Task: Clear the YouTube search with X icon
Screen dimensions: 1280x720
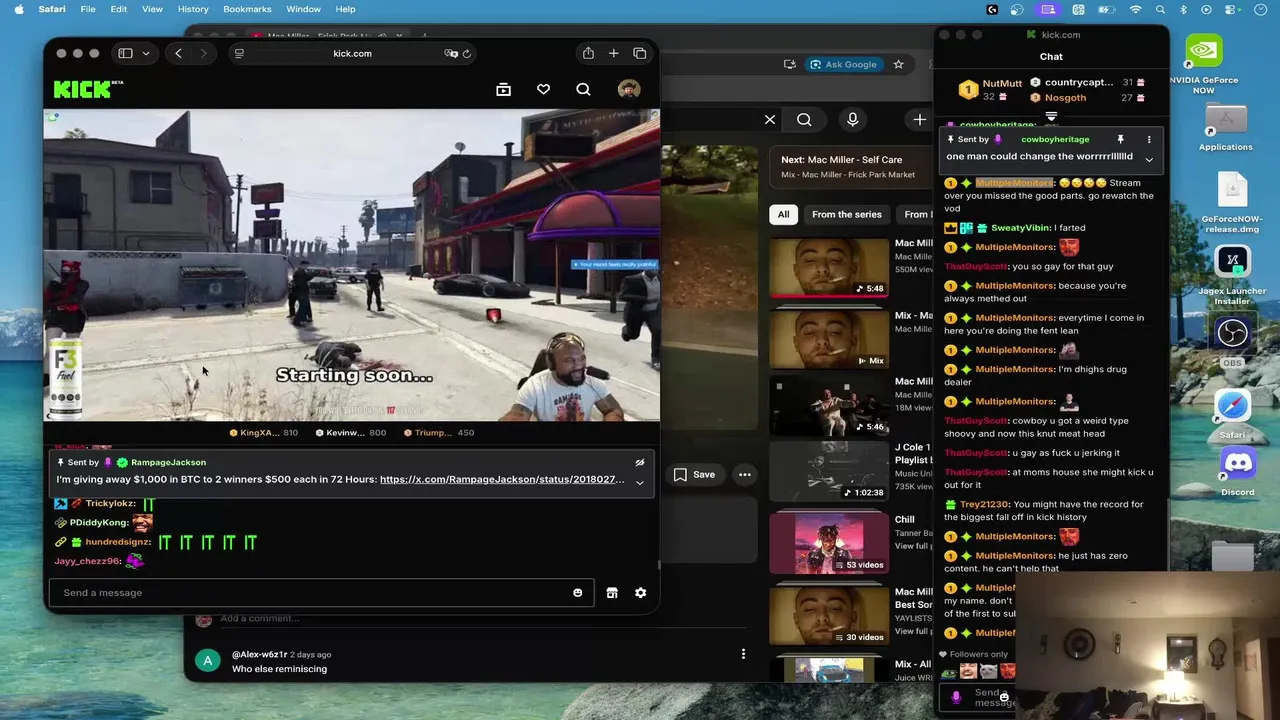Action: 770,120
